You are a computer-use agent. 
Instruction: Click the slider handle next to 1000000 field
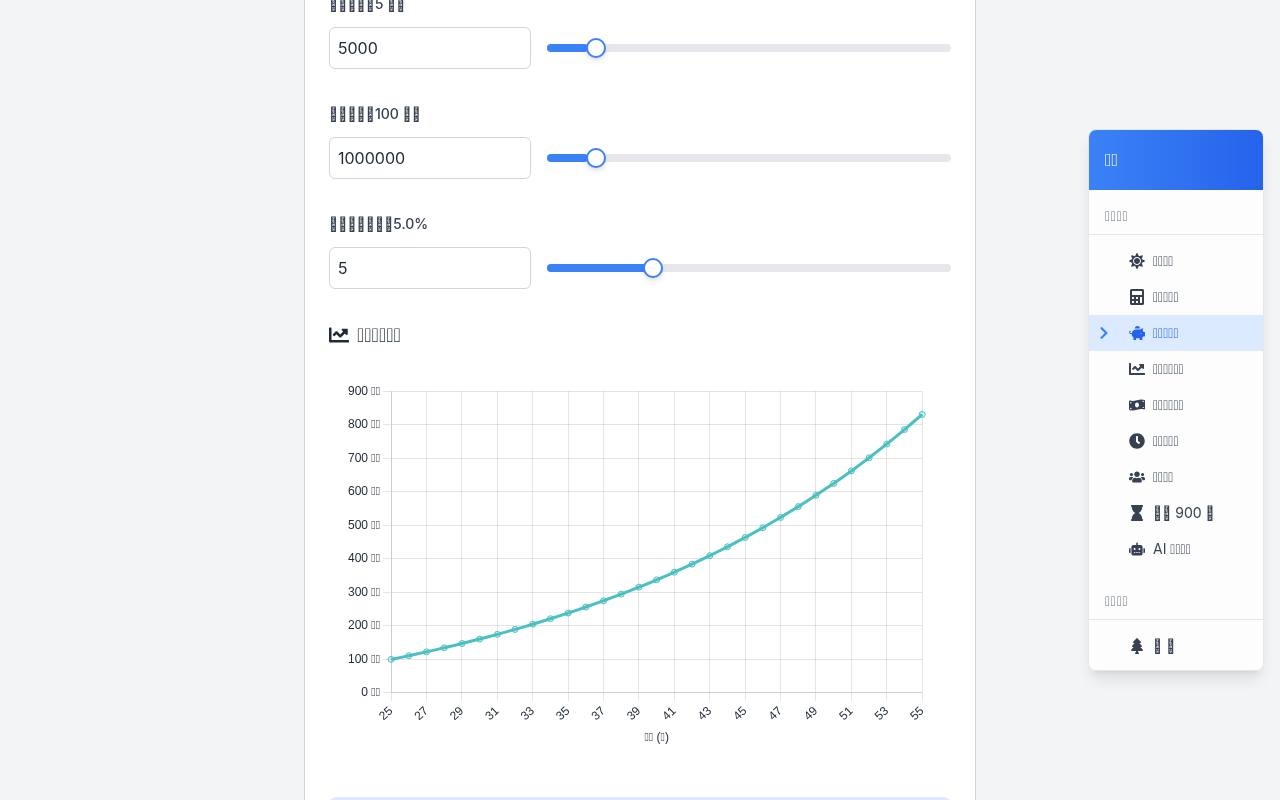pyautogui.click(x=596, y=158)
